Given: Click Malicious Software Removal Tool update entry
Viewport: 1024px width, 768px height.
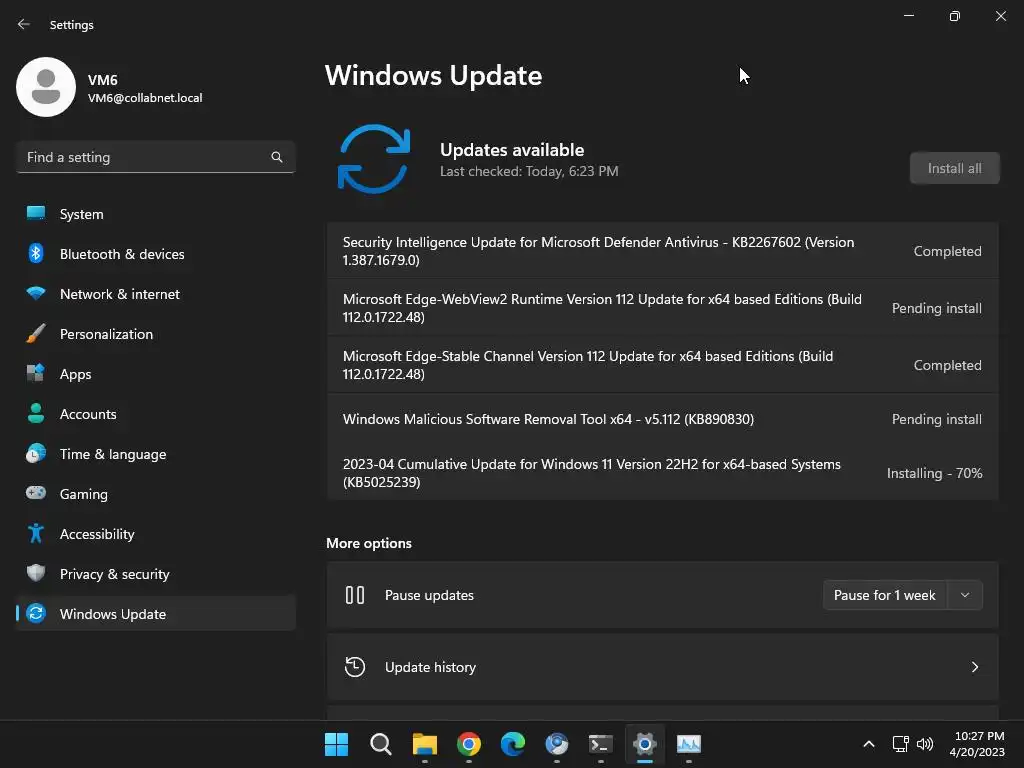Looking at the screenshot, I should click(x=662, y=419).
